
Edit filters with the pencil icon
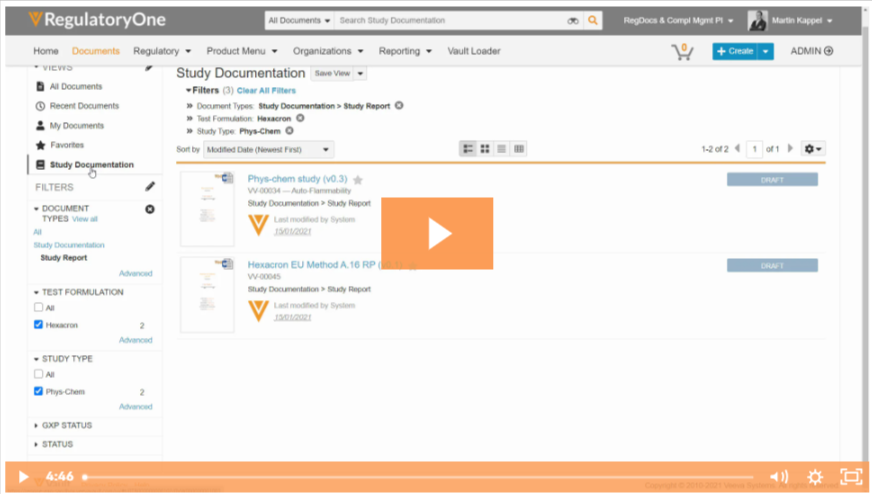point(150,187)
